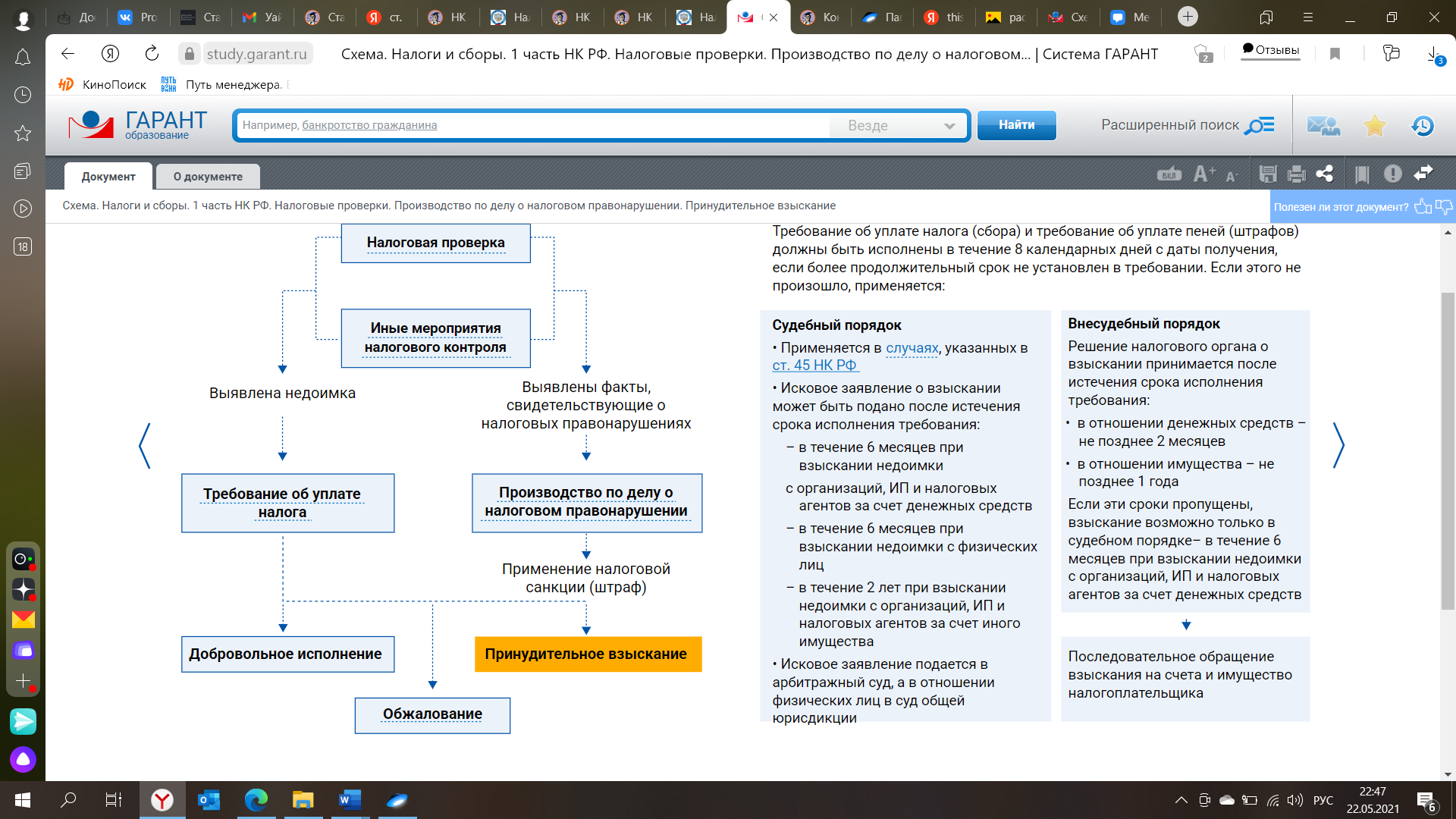
Task: Open КиноПоиск bookmark
Action: (x=103, y=84)
